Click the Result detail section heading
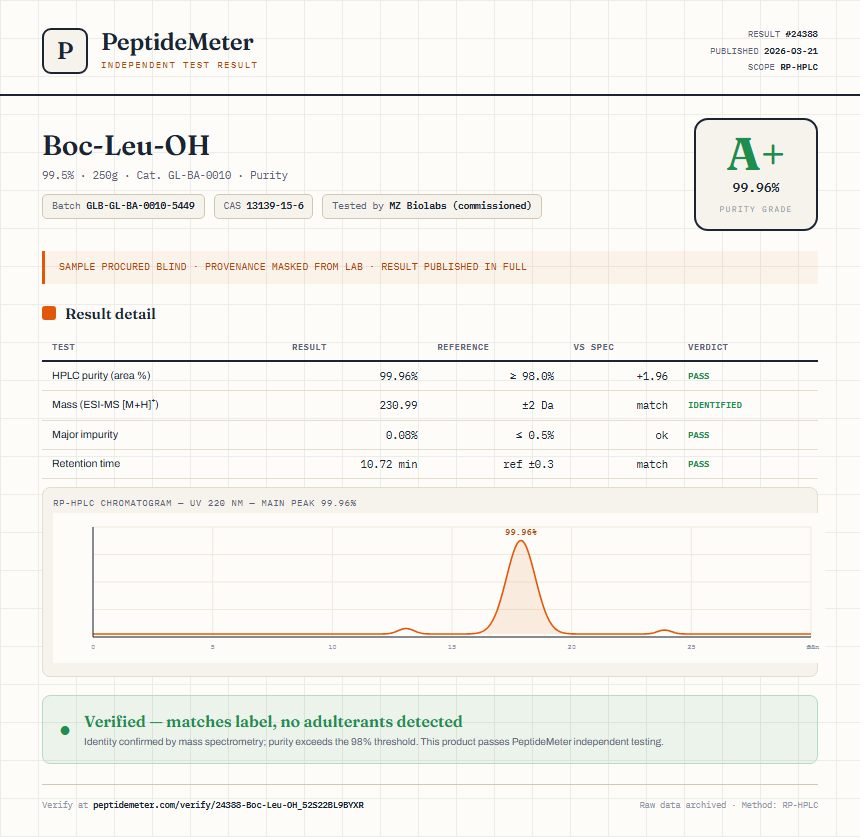The width and height of the screenshot is (860, 837). 110,314
